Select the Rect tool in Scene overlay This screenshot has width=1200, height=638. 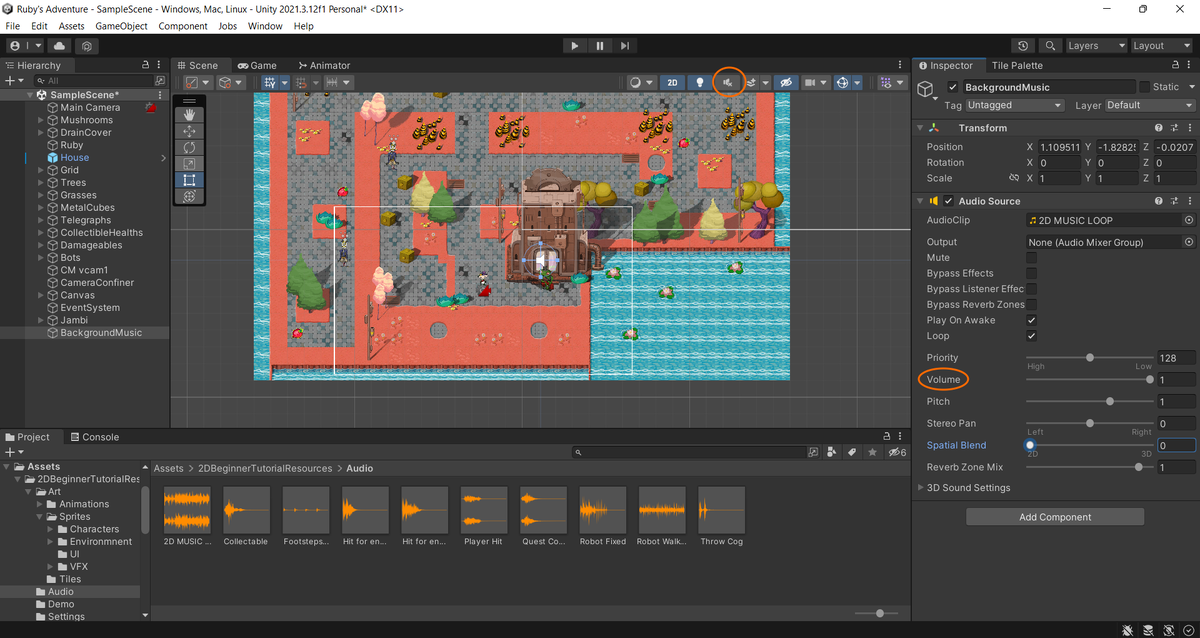point(189,180)
